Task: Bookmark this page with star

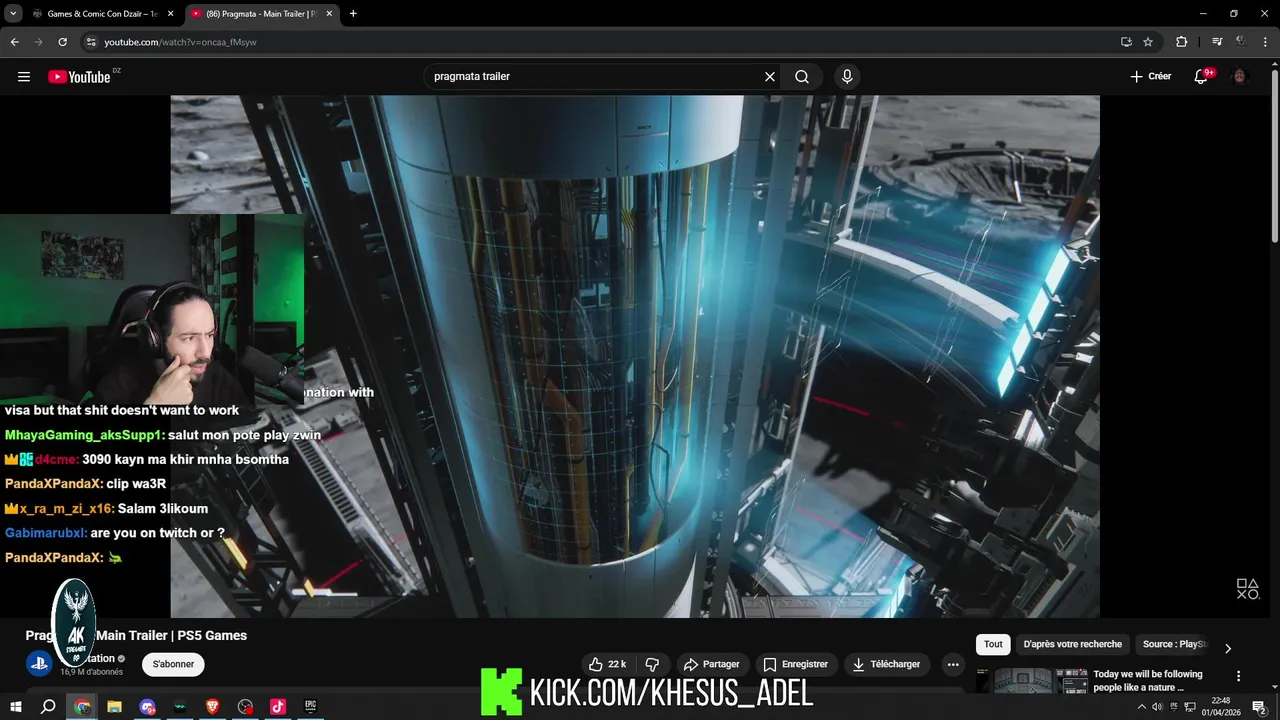Action: click(x=1148, y=42)
